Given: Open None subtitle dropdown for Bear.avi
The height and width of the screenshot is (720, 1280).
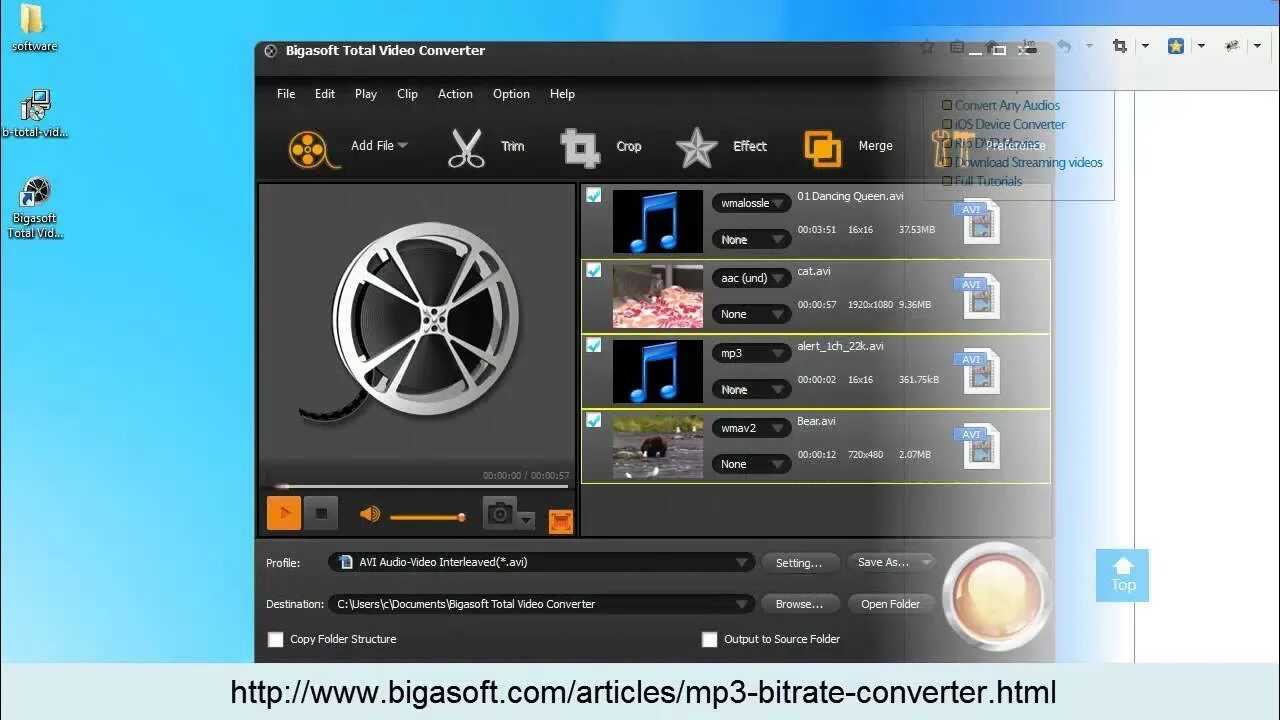Looking at the screenshot, I should tap(752, 464).
